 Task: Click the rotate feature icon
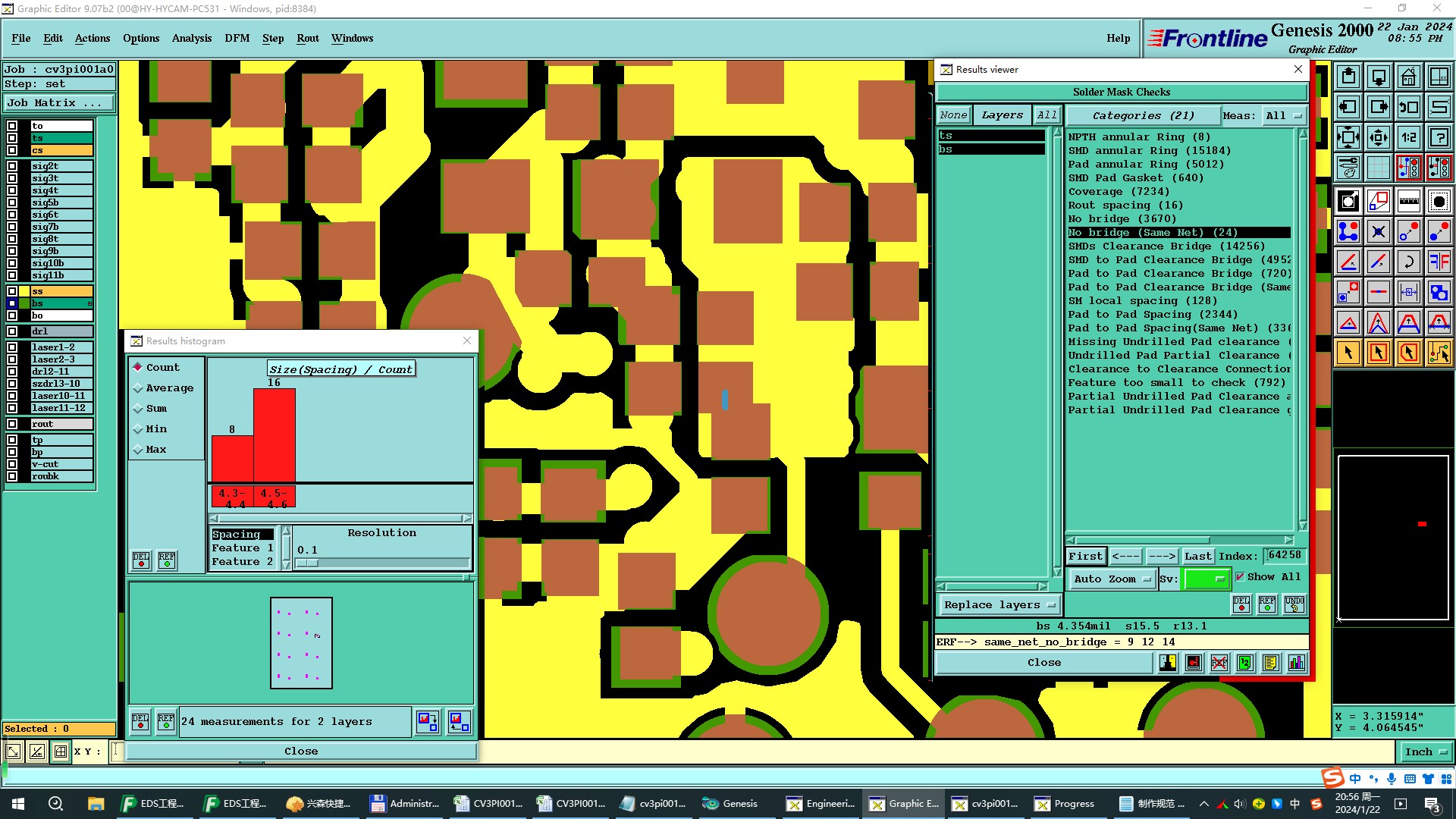tap(1408, 262)
